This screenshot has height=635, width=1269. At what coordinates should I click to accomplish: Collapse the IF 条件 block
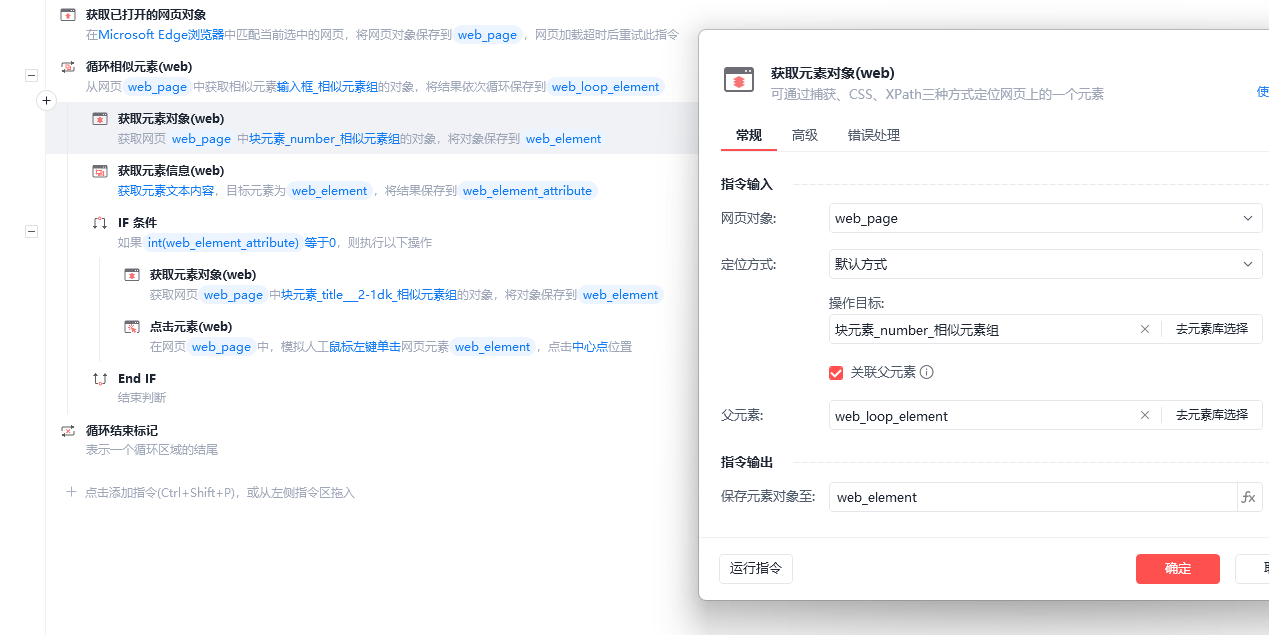coord(31,231)
